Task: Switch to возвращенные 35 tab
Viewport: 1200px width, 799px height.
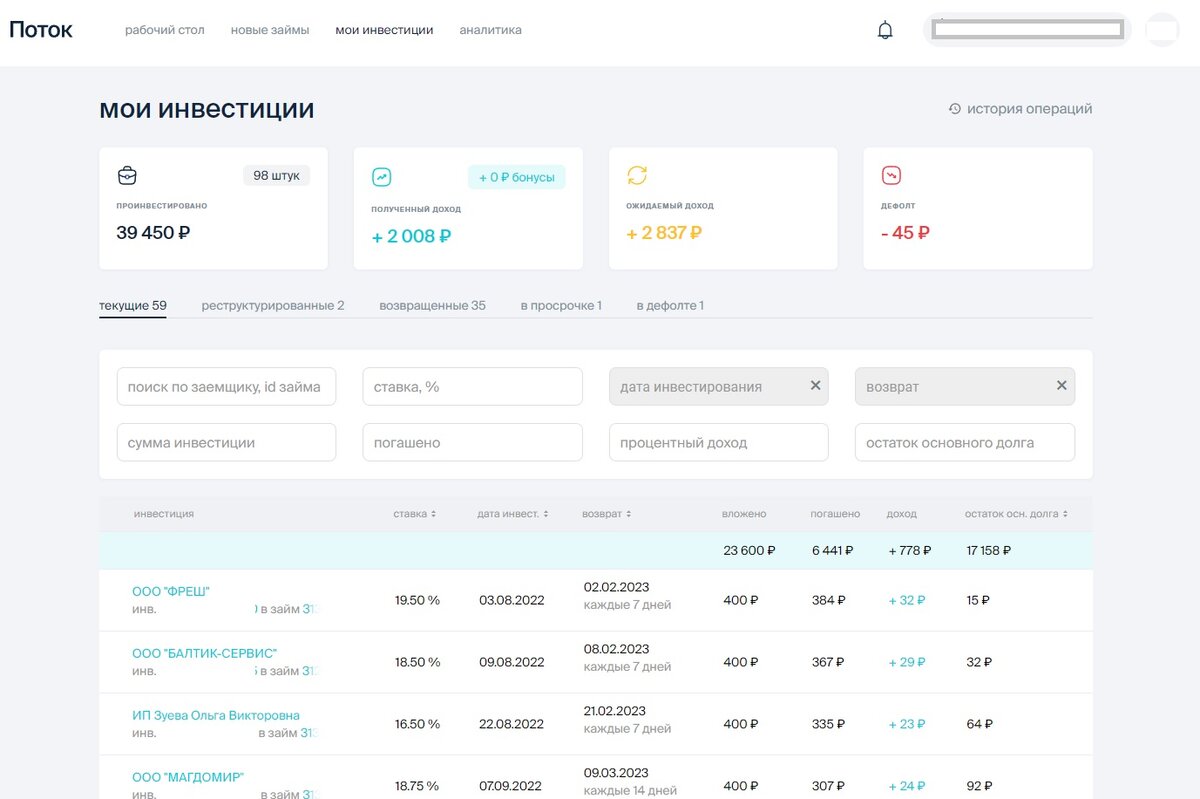Action: tap(432, 306)
